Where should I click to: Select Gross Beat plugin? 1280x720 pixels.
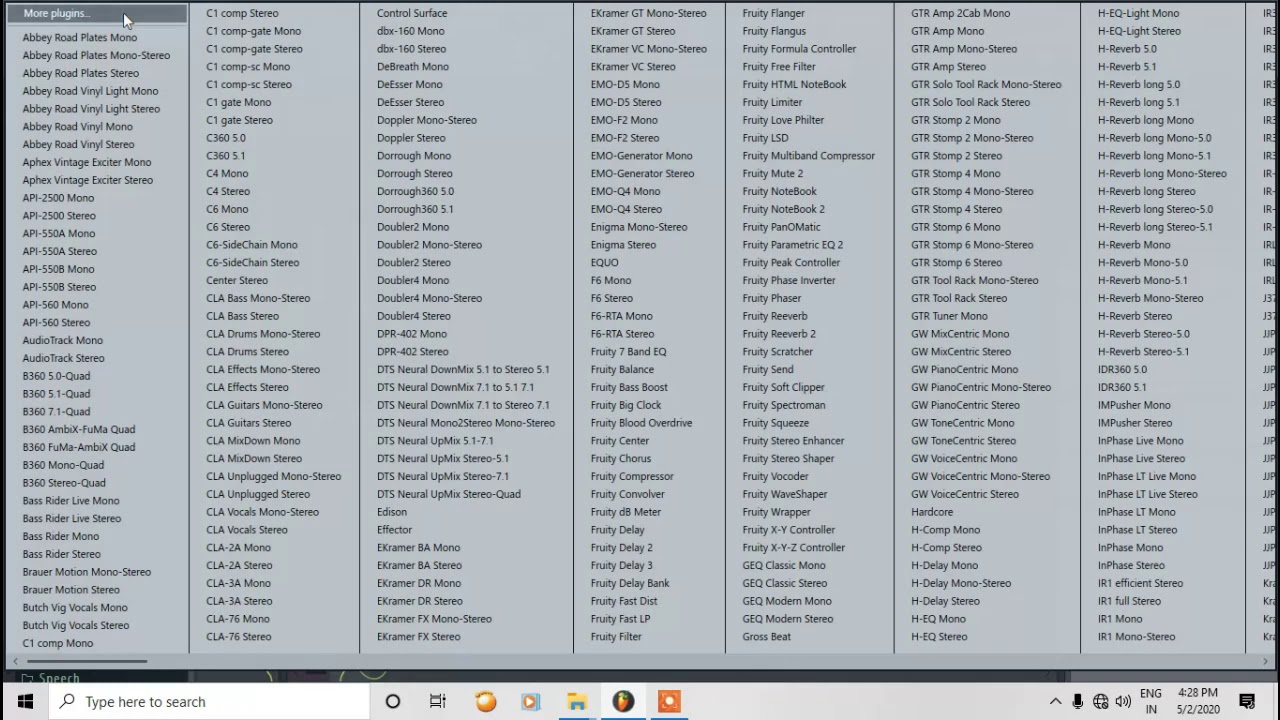(766, 636)
